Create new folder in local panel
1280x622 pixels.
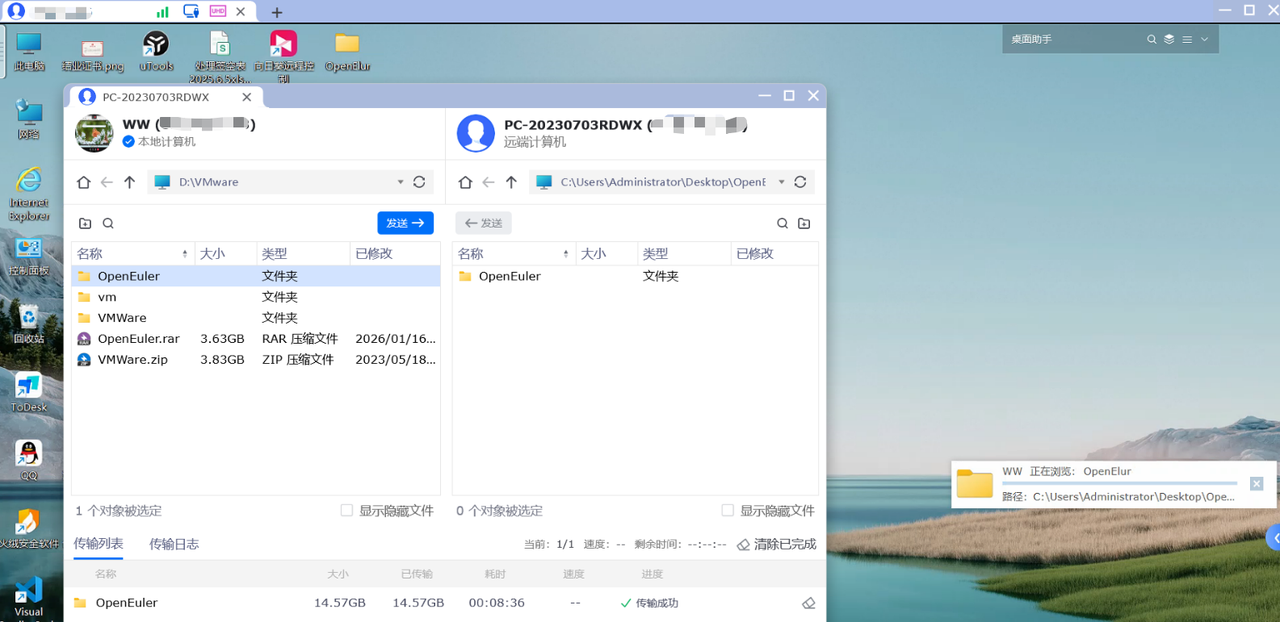tap(85, 224)
